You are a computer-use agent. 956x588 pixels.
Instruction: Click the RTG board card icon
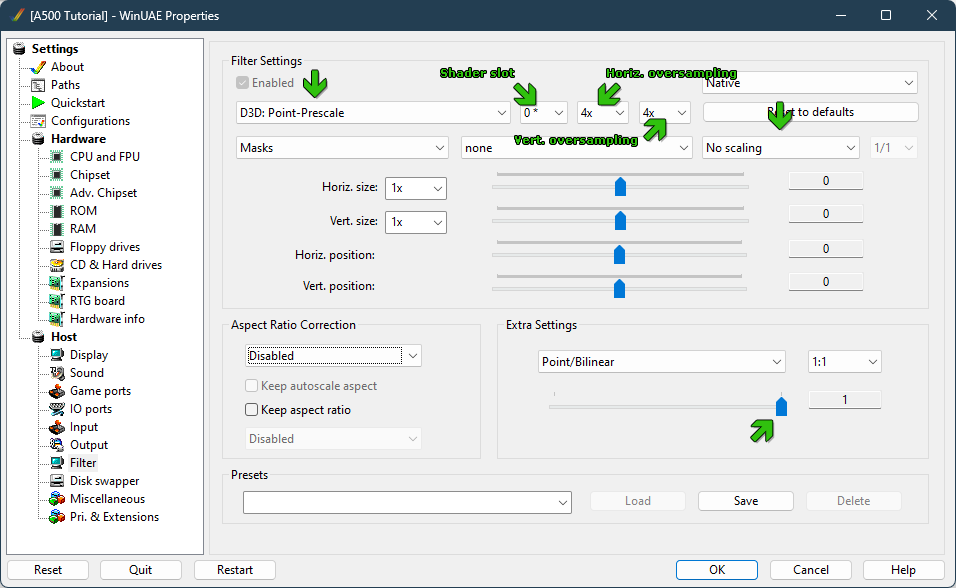tap(57, 301)
